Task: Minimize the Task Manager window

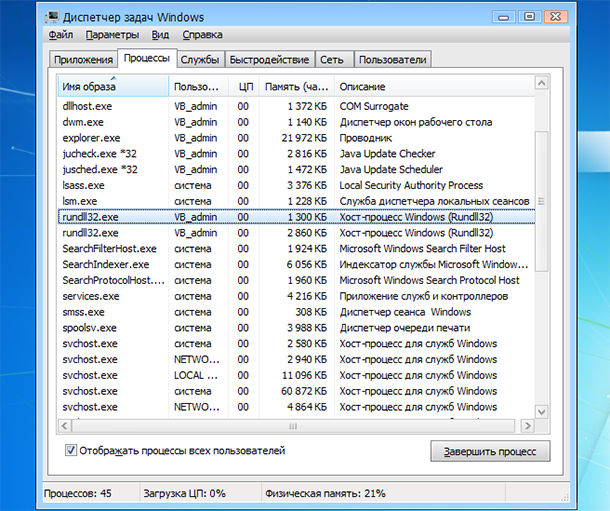Action: (x=504, y=17)
